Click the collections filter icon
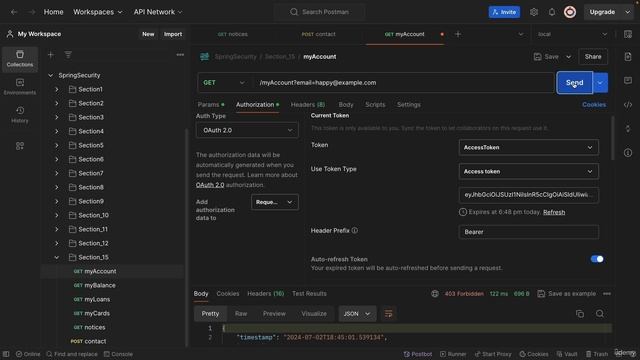The width and height of the screenshot is (640, 360). pyautogui.click(x=68, y=55)
